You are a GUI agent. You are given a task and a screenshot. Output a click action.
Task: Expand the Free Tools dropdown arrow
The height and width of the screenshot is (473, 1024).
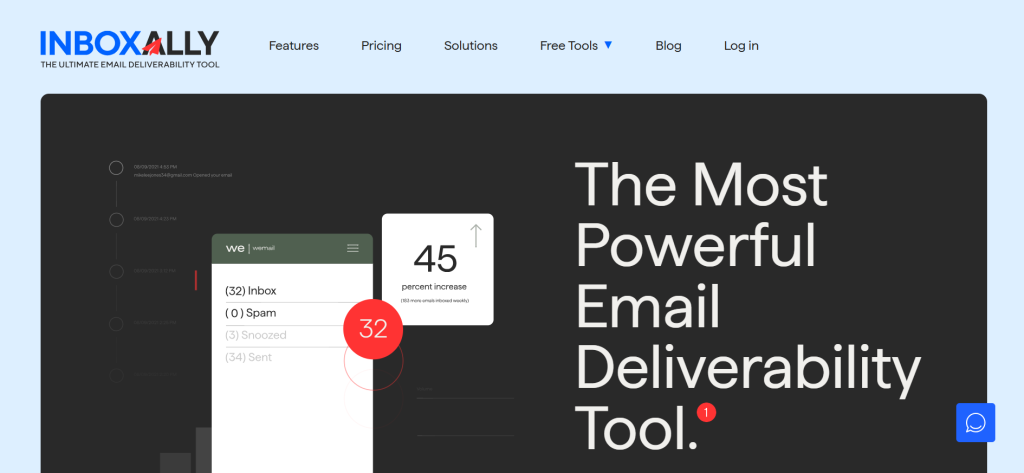tap(608, 45)
